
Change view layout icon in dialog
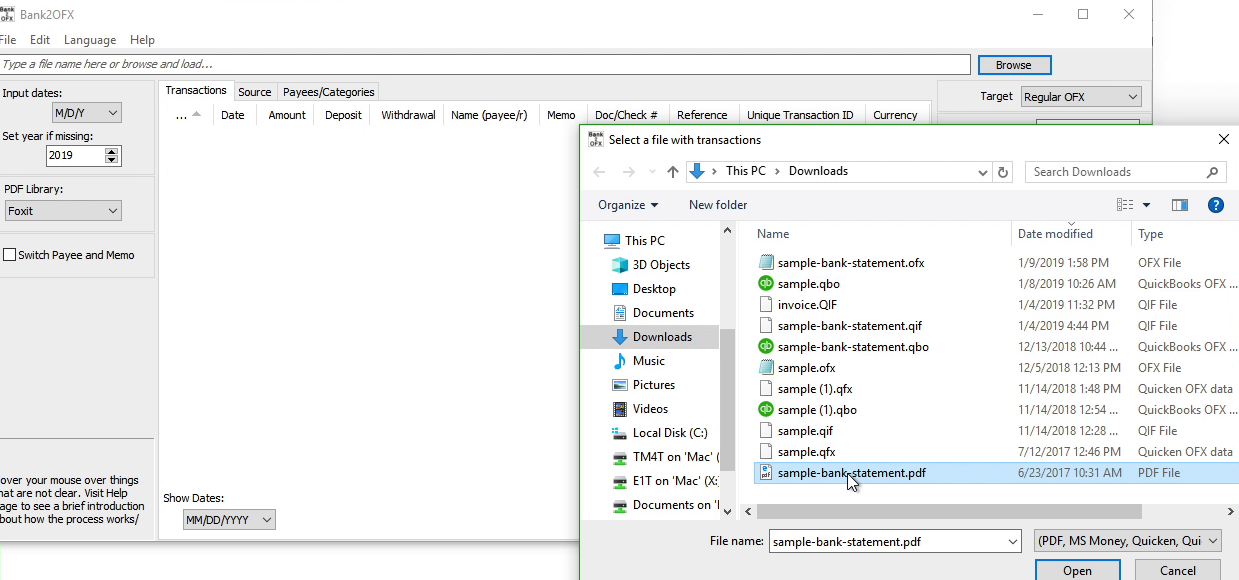(1125, 205)
